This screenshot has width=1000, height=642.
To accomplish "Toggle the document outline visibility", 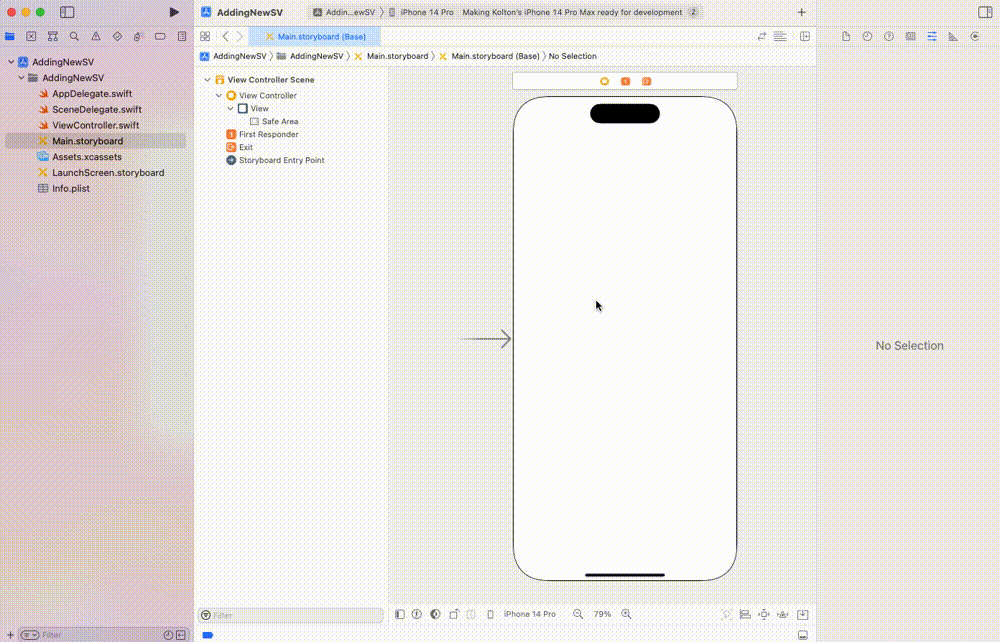I will point(399,614).
